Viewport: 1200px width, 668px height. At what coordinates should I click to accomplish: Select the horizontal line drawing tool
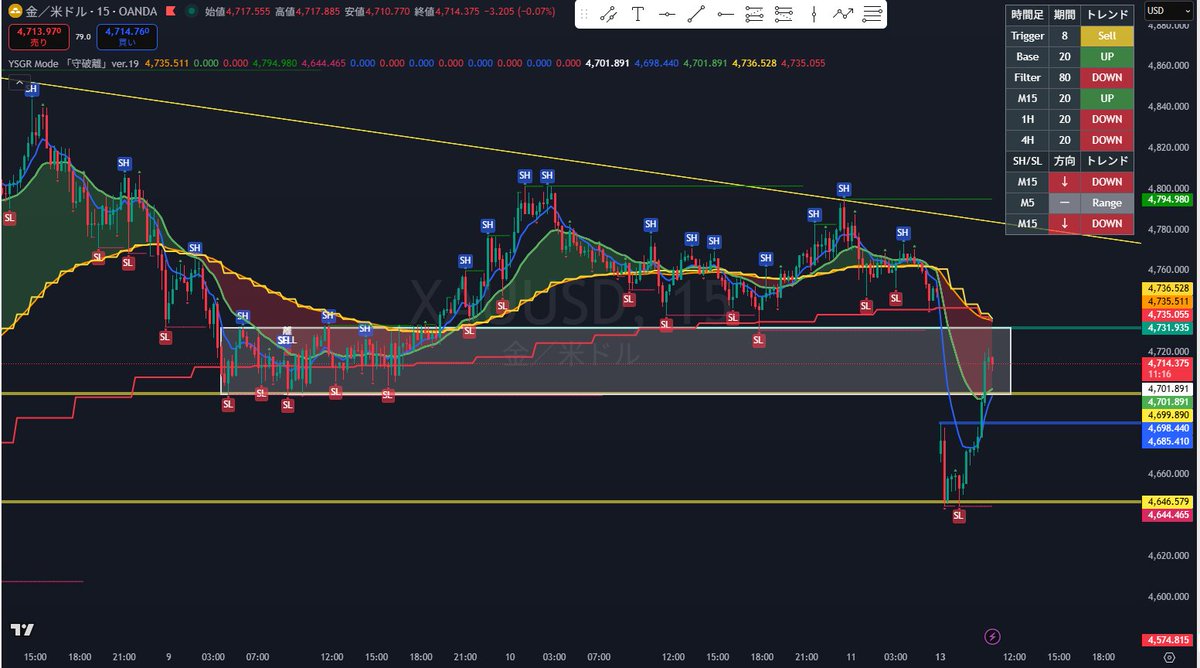point(667,14)
